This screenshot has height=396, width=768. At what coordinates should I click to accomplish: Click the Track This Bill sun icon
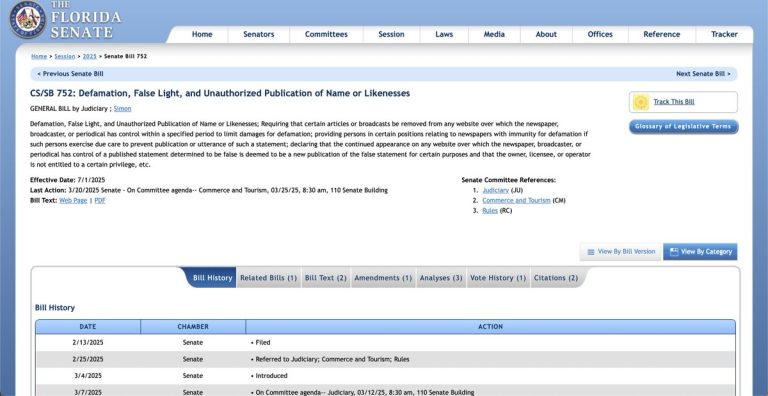coord(641,102)
